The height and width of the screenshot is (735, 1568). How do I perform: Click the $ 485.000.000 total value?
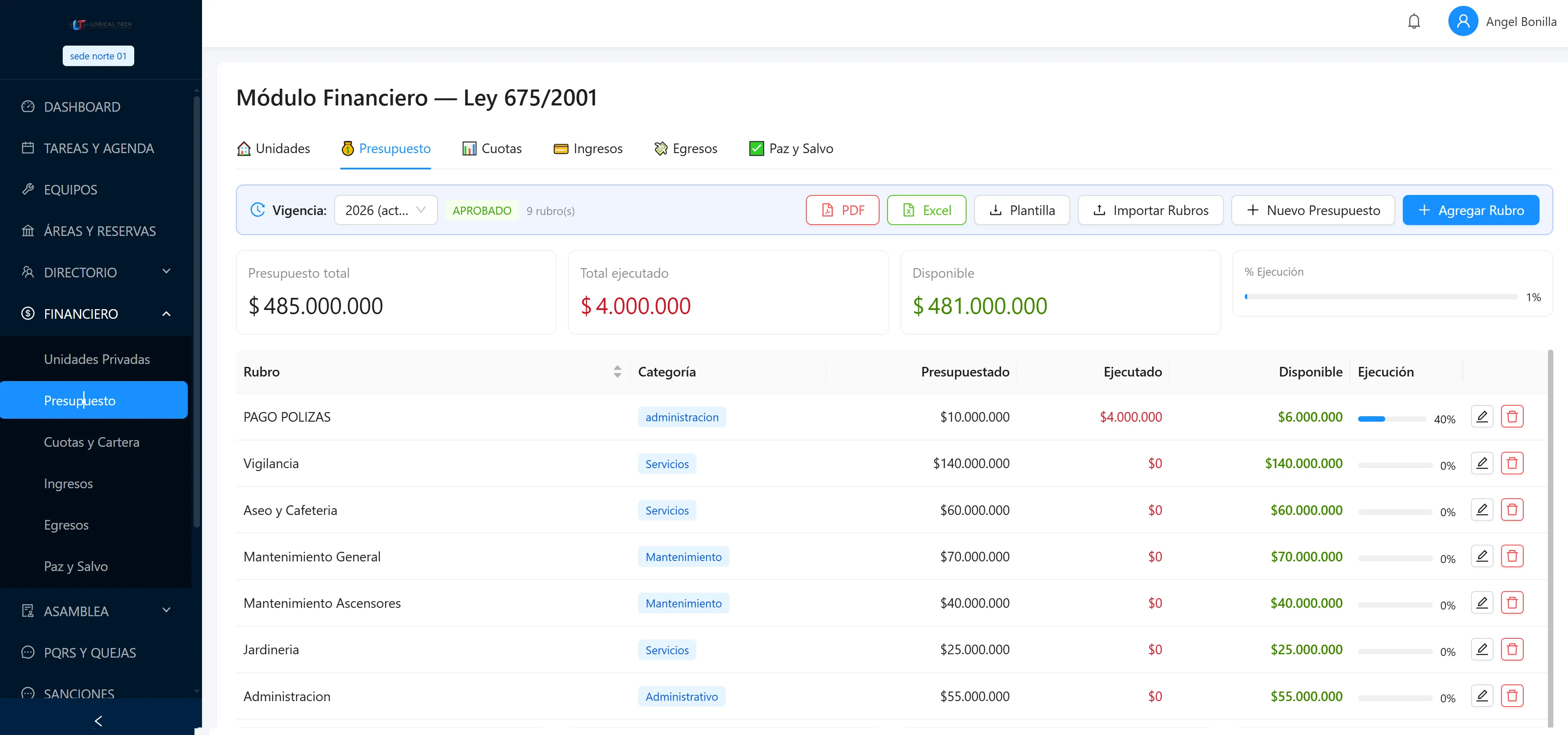click(x=315, y=306)
